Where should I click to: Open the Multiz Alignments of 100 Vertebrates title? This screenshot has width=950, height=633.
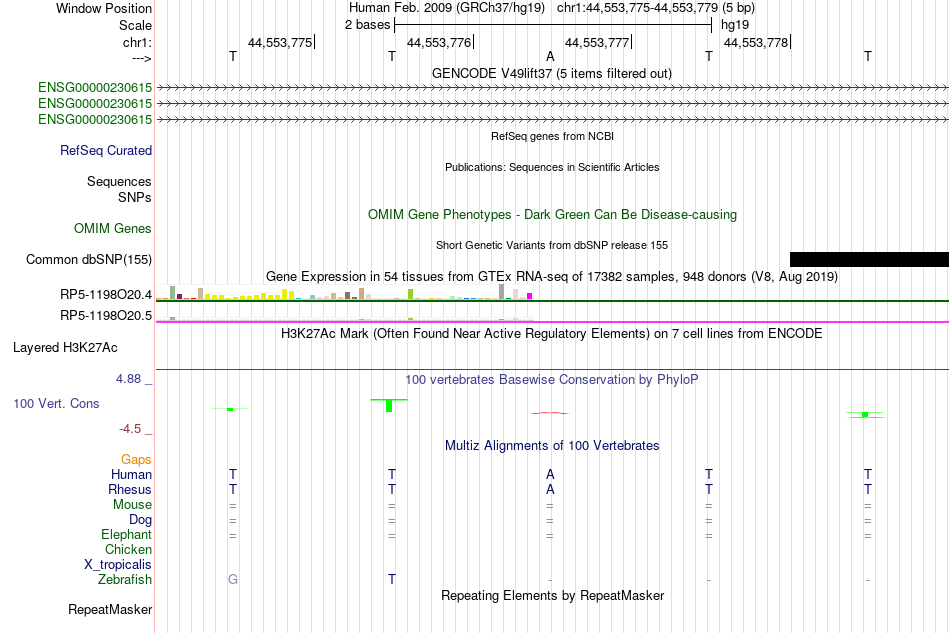(x=552, y=446)
